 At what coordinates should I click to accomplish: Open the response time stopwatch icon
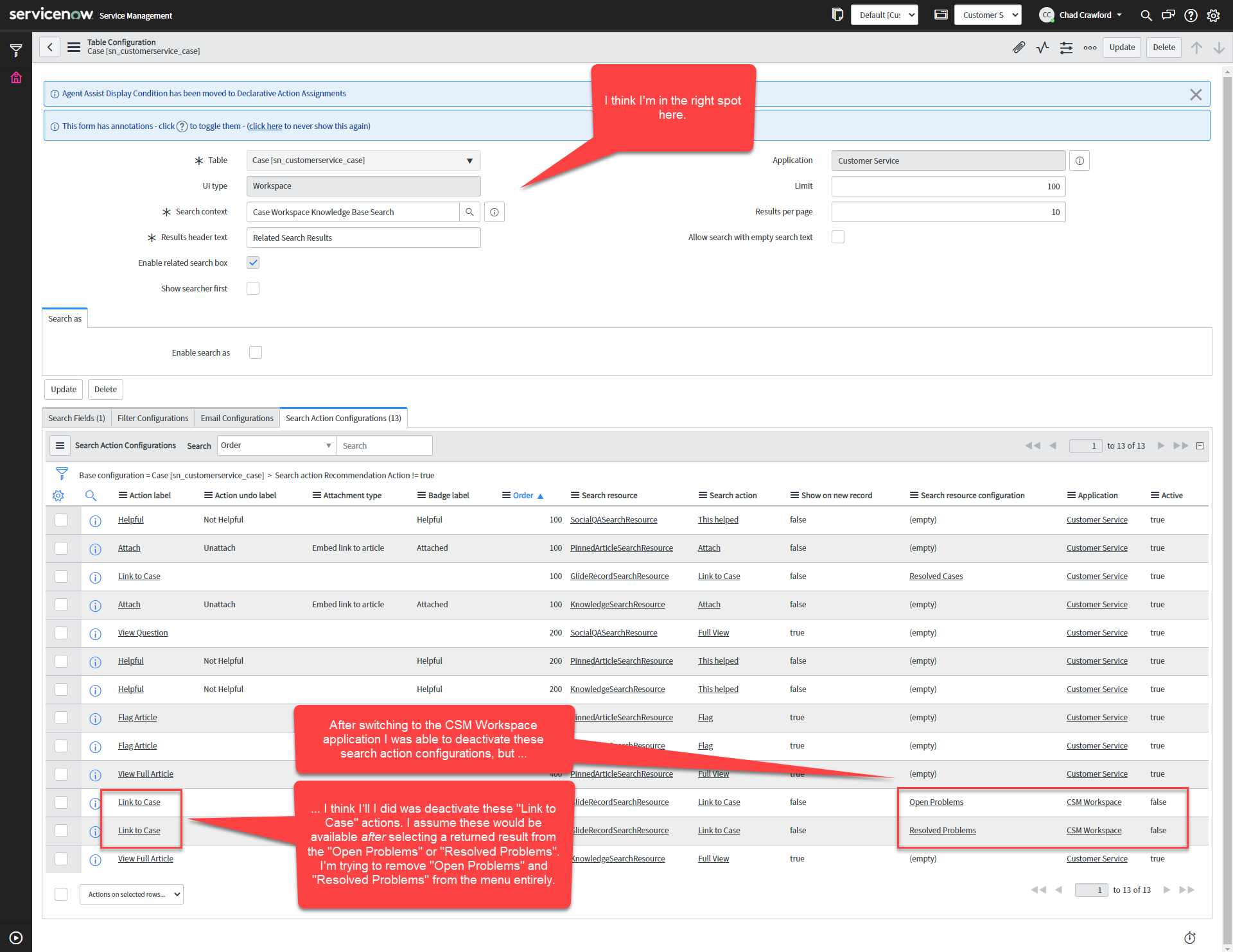click(x=1190, y=938)
